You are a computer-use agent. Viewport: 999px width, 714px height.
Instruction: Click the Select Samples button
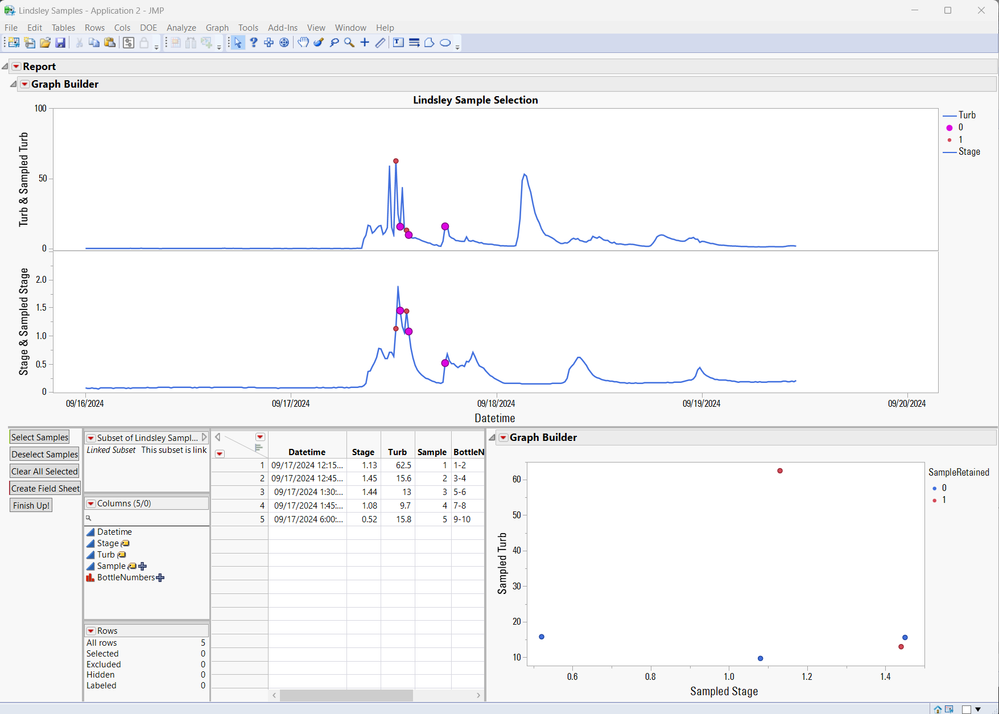pyautogui.click(x=40, y=438)
